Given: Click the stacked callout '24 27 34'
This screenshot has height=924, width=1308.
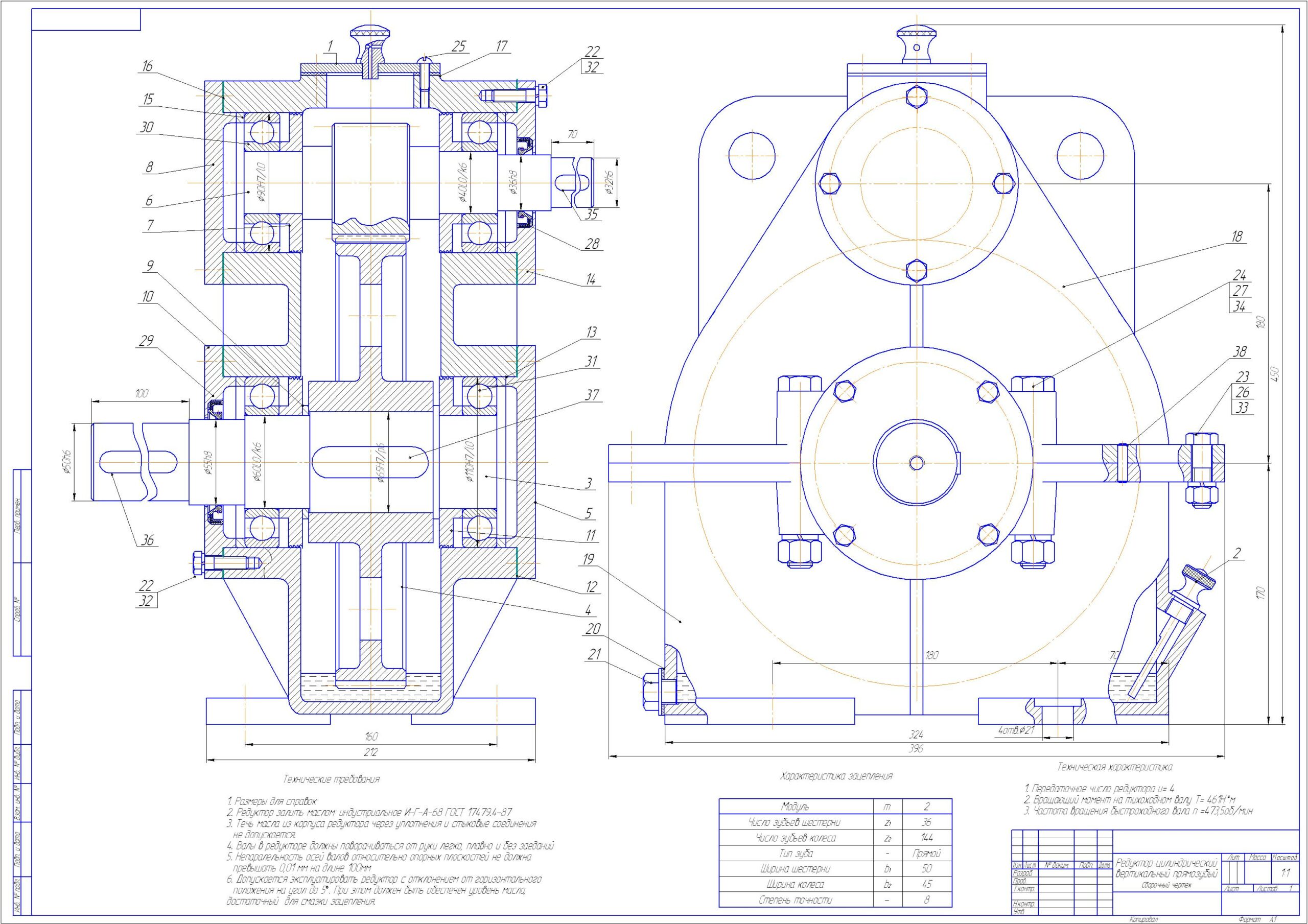Looking at the screenshot, I should (x=1239, y=290).
